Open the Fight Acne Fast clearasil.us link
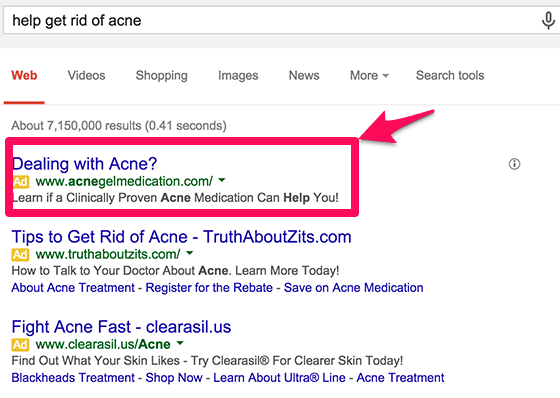 point(121,327)
